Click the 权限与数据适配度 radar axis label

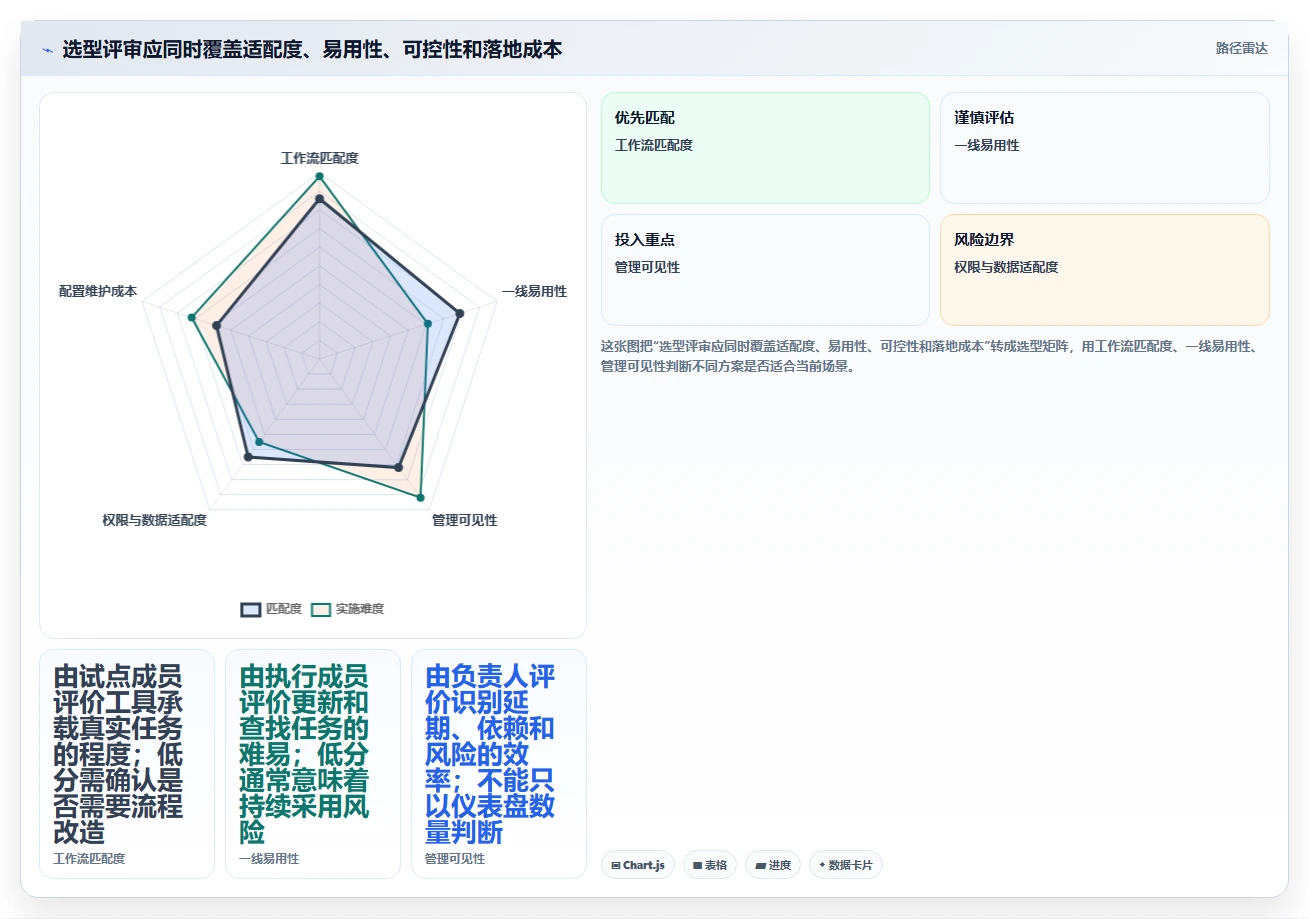click(155, 520)
